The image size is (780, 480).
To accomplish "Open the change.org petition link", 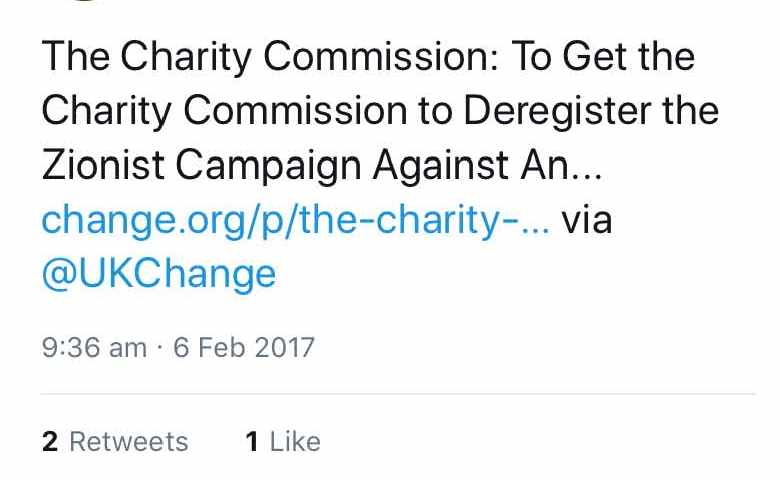I will [296, 220].
